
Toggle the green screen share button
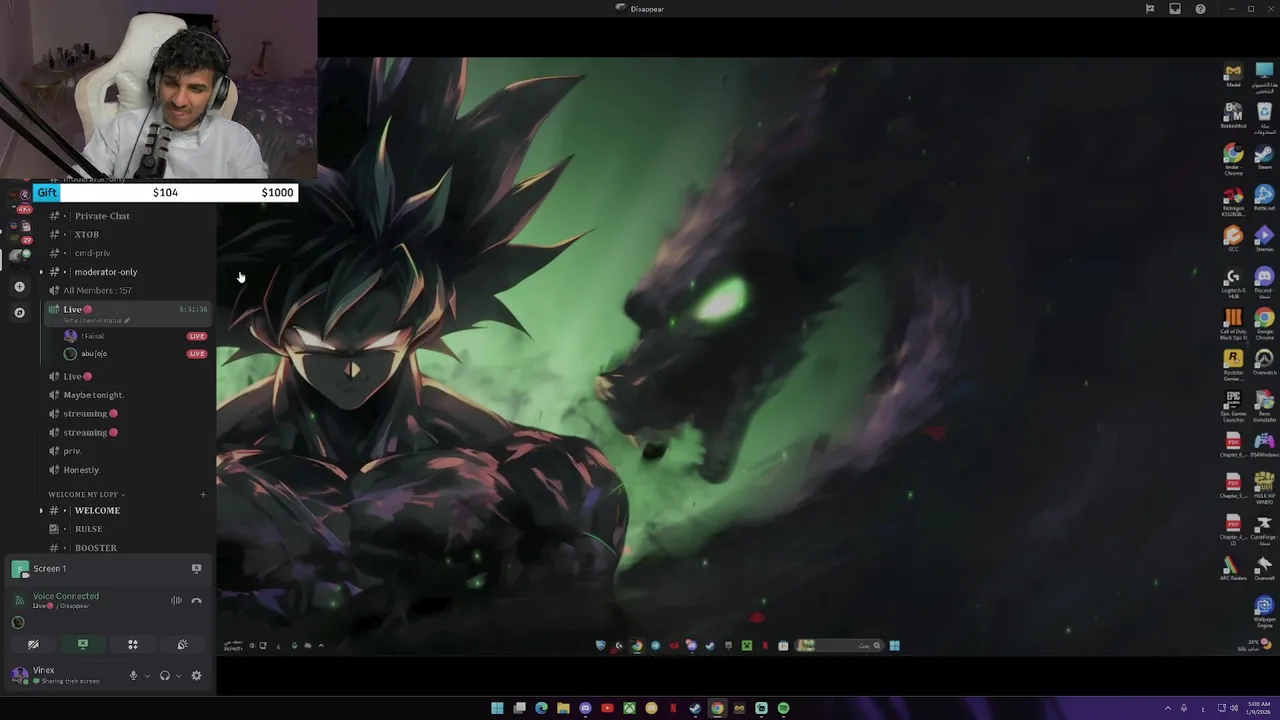click(x=83, y=645)
